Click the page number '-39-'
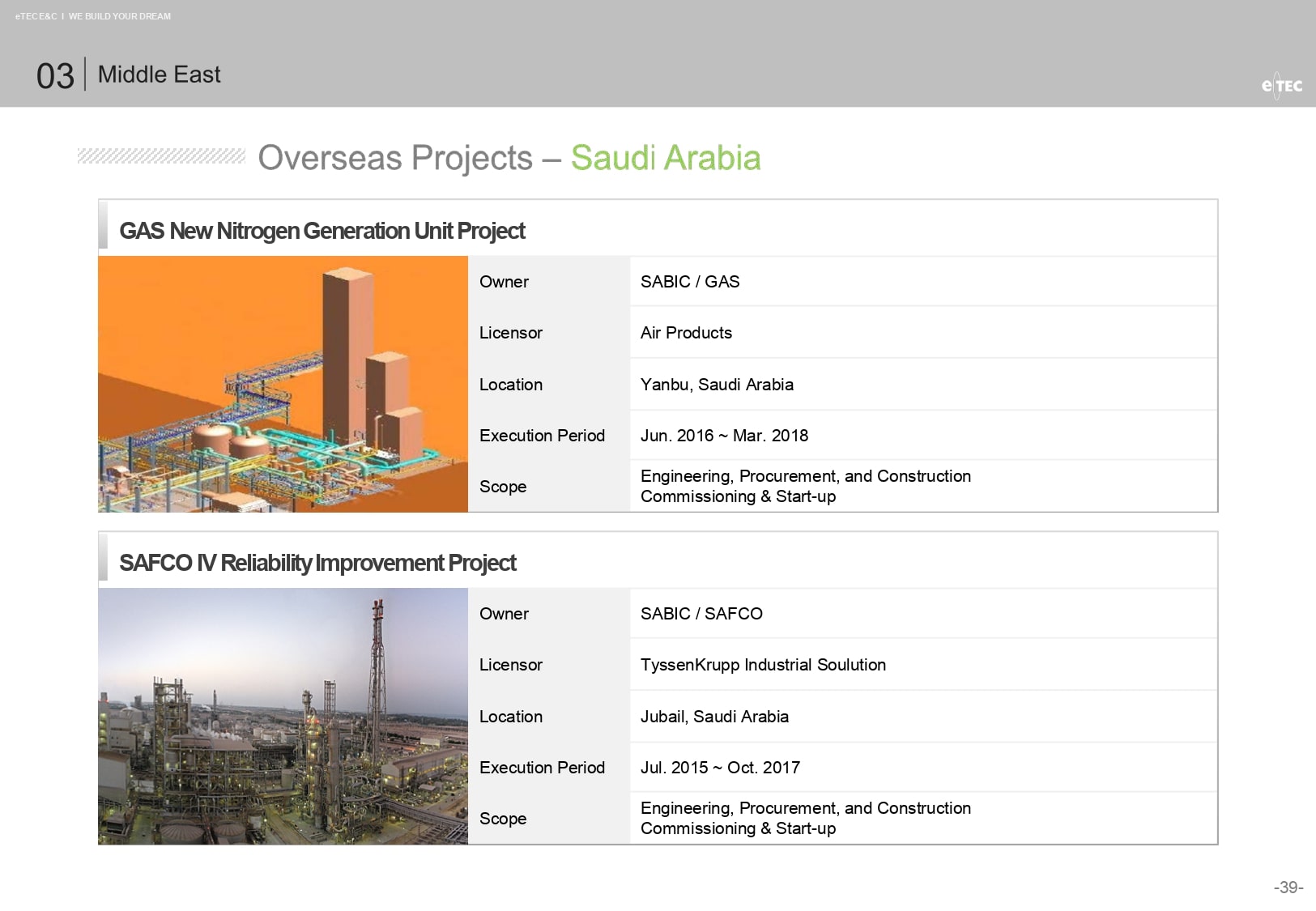 (x=1288, y=888)
